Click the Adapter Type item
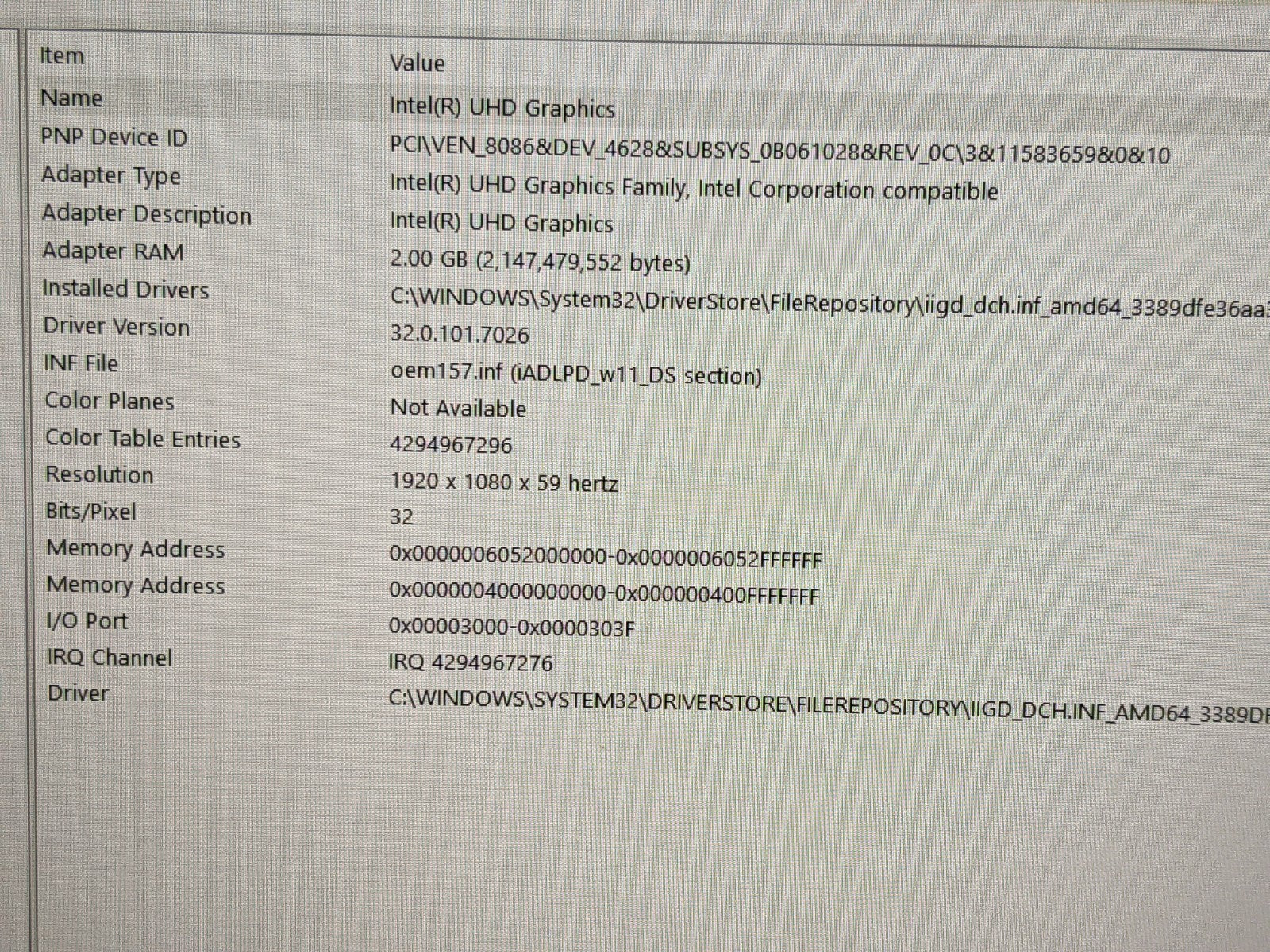The height and width of the screenshot is (952, 1270). [111, 175]
